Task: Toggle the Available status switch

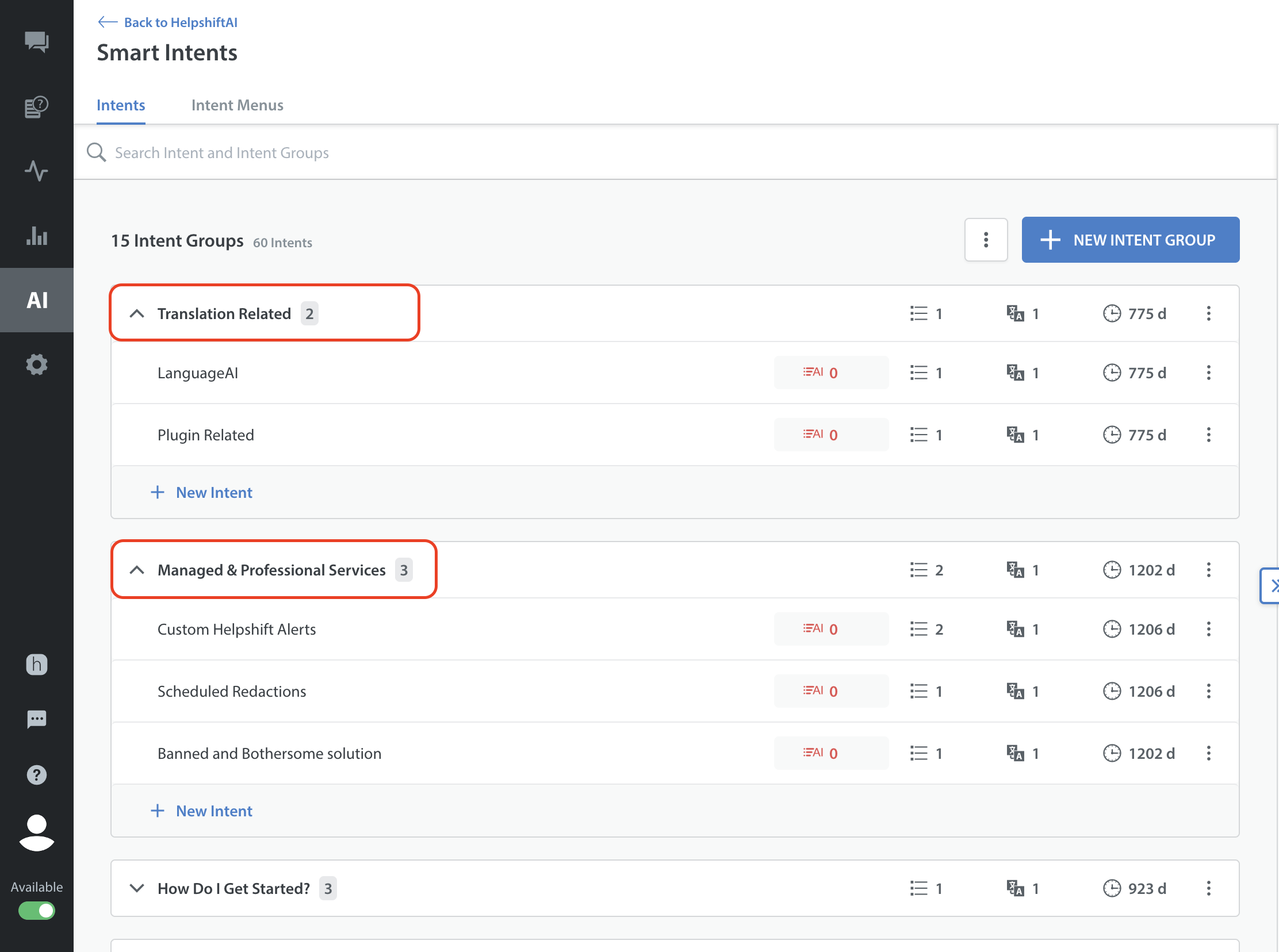Action: pos(36,911)
